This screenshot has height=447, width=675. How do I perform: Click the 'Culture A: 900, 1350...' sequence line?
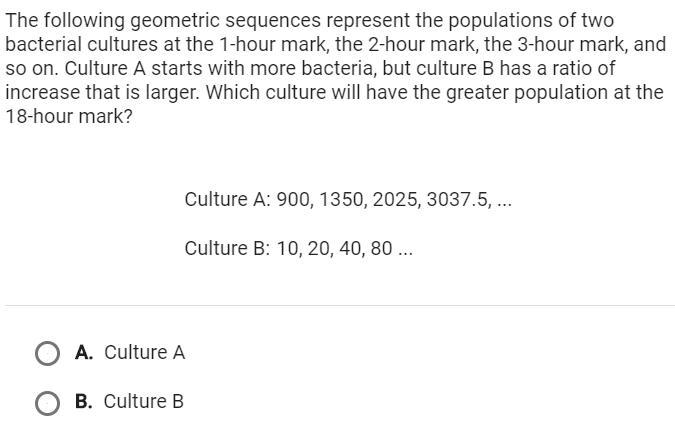coord(347,200)
